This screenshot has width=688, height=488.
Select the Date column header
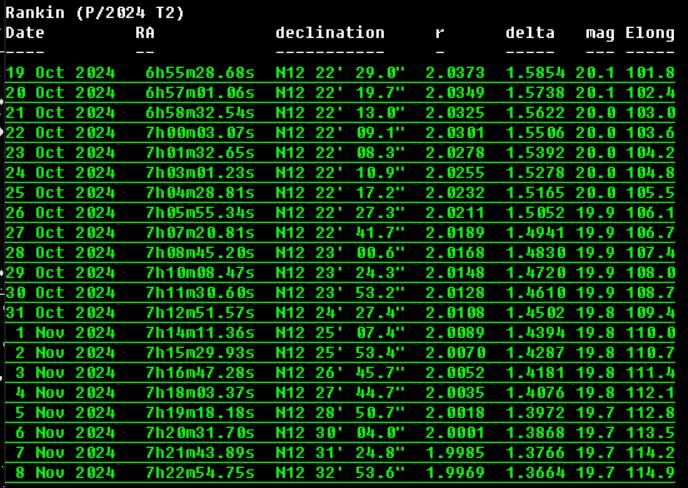25,33
